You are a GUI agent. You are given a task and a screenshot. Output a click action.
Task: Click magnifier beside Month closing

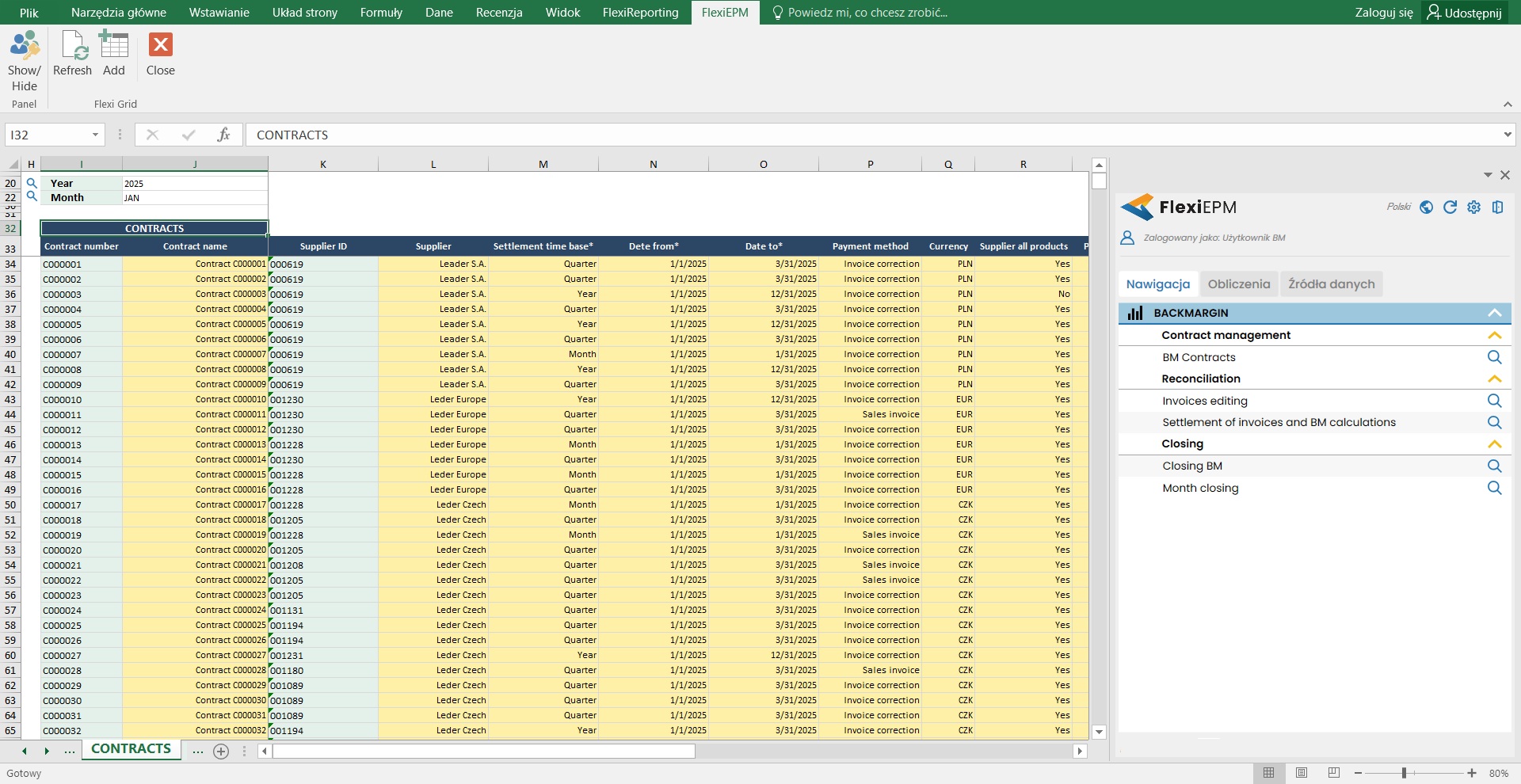[1494, 488]
